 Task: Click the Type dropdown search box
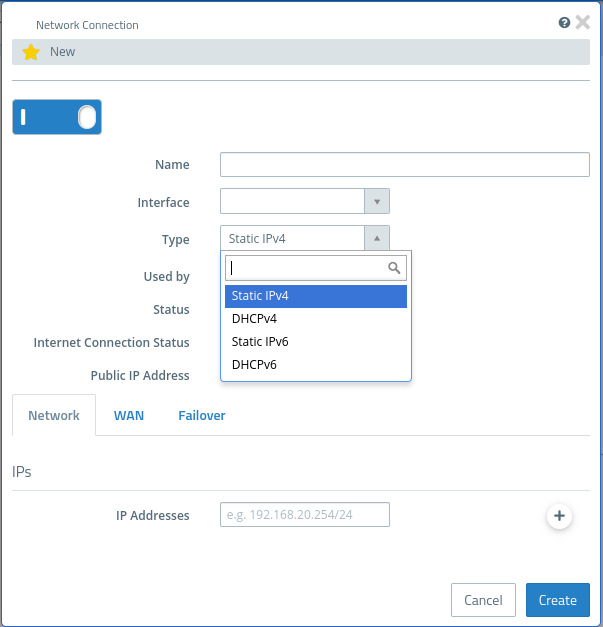tap(306, 268)
